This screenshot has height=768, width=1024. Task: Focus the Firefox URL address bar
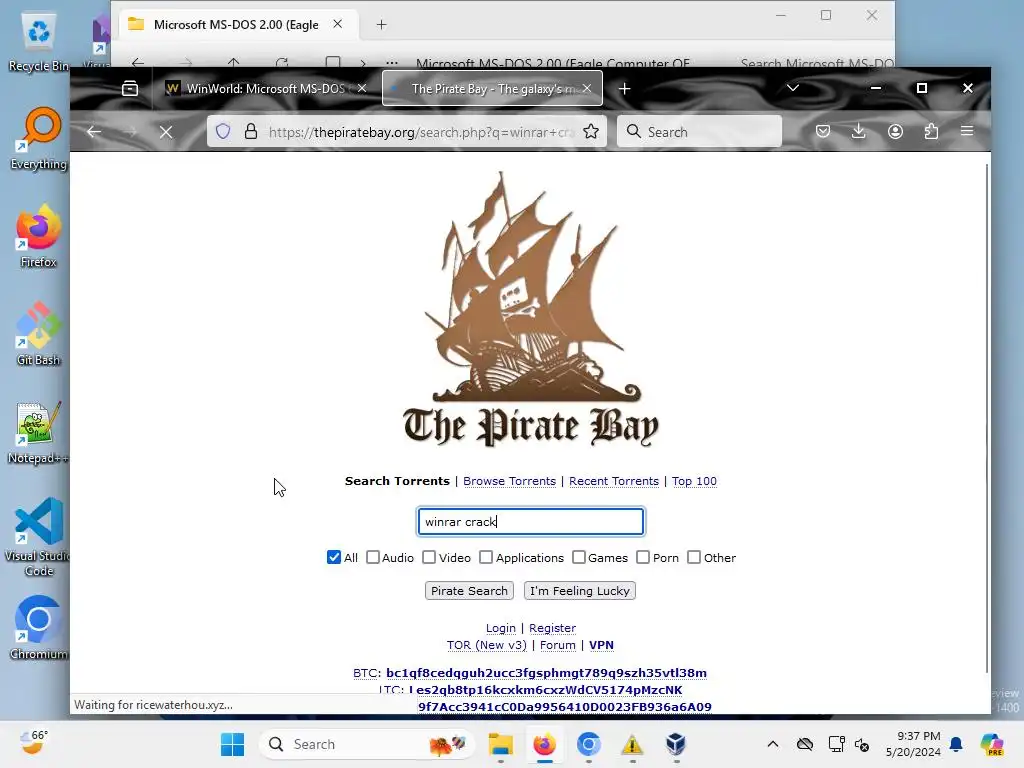pyautogui.click(x=421, y=132)
